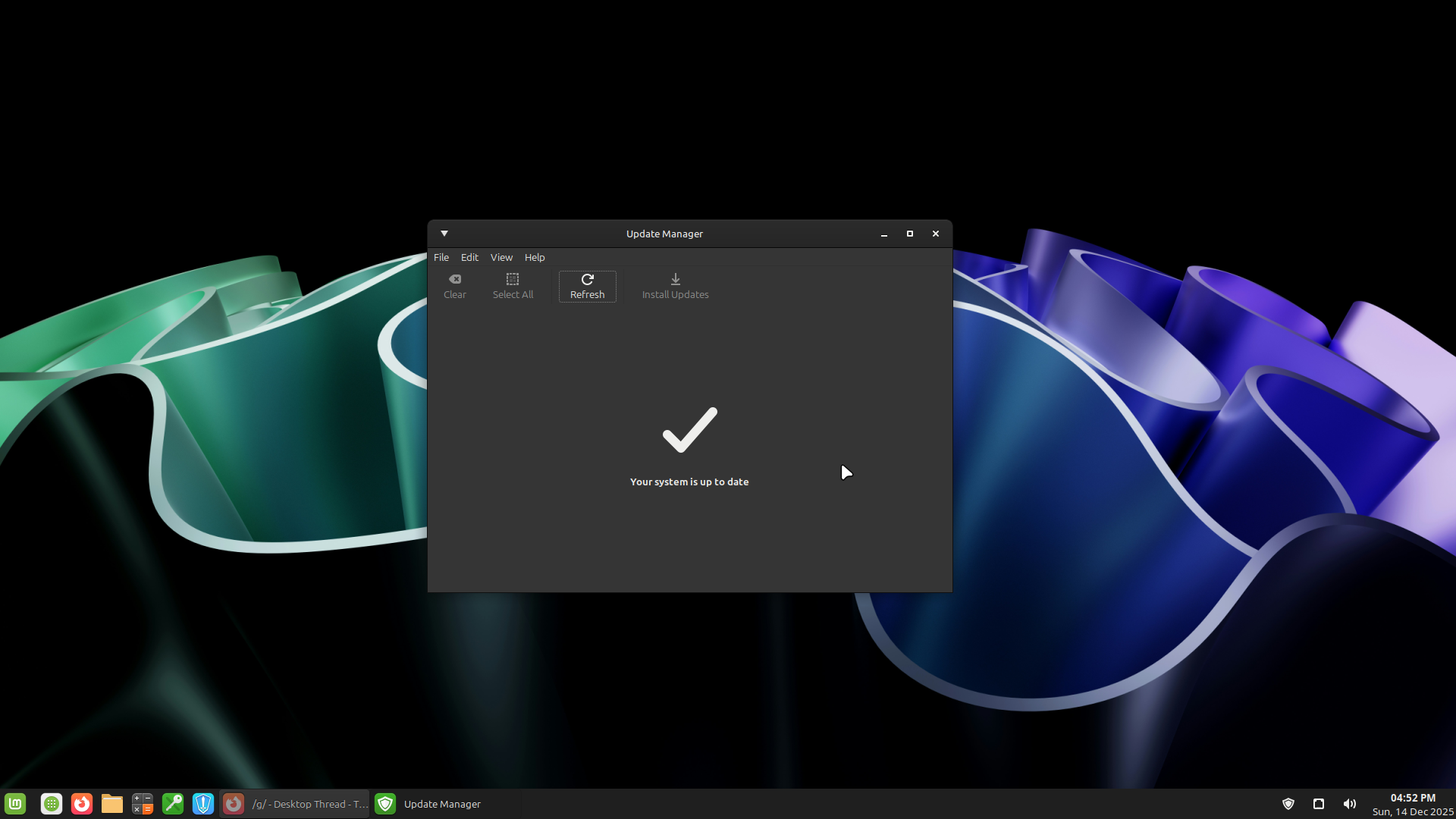Open the clock and calendar applet
This screenshot has width=1456, height=819.
[1412, 804]
